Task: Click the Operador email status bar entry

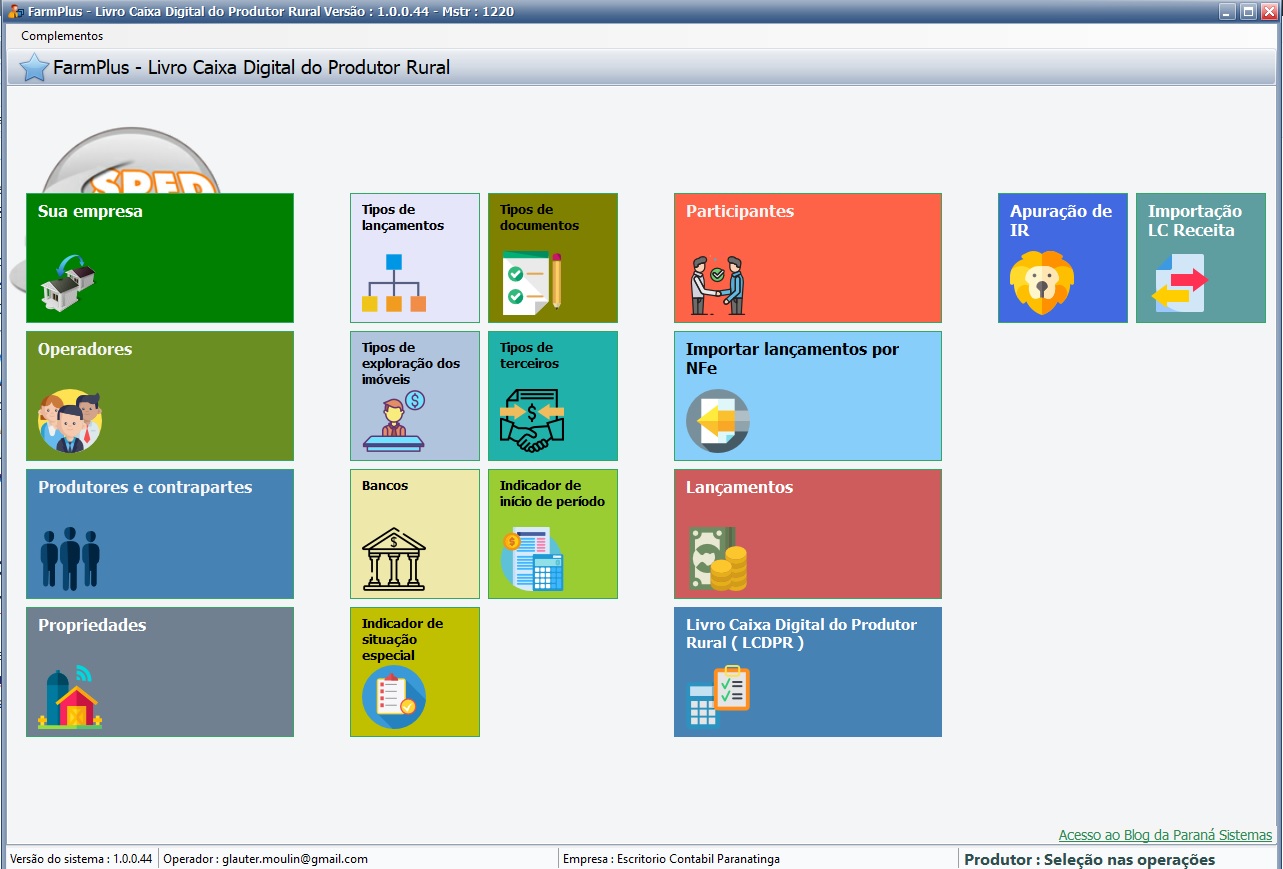Action: [x=266, y=859]
